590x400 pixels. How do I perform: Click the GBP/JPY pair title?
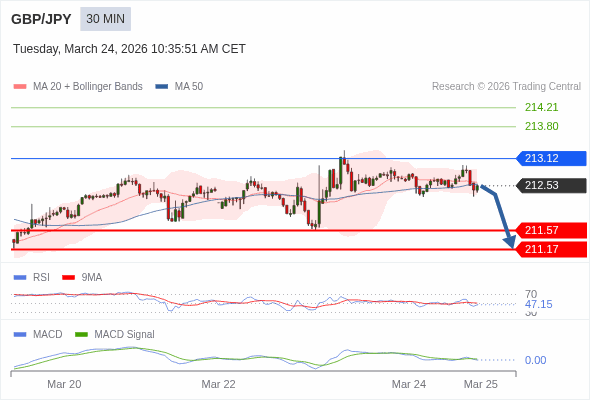[41, 19]
